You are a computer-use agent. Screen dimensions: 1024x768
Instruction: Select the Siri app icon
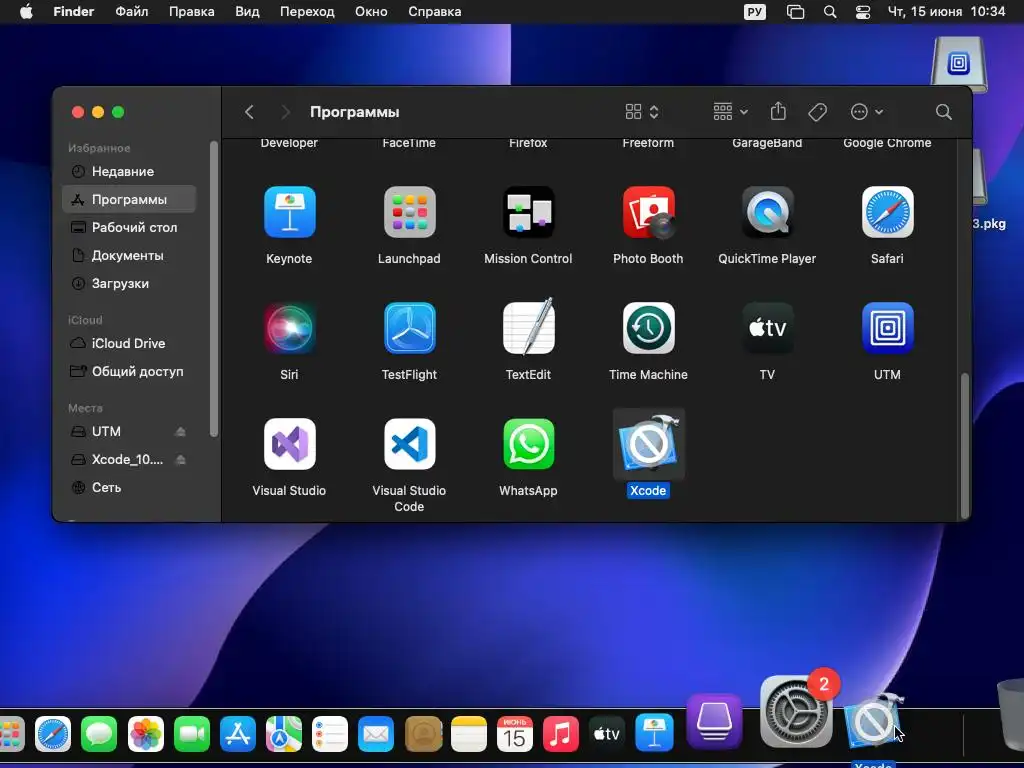[289, 328]
